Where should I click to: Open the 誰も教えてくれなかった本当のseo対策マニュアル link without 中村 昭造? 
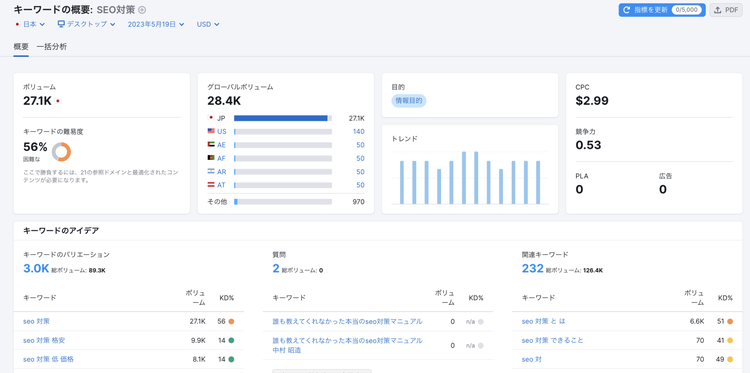tap(347, 321)
